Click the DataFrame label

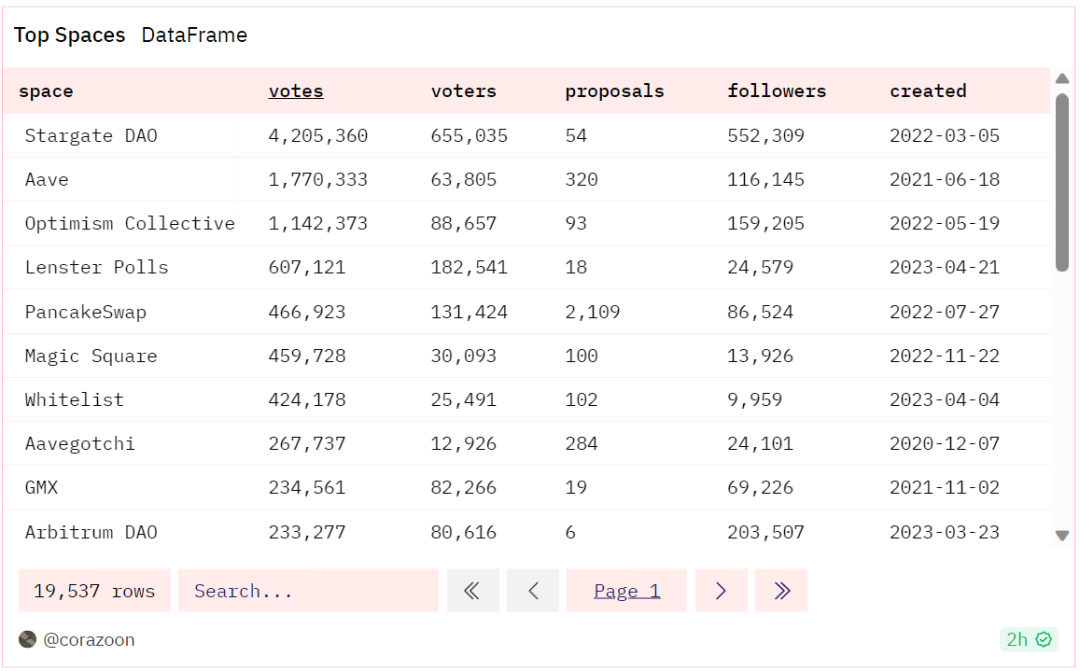(x=194, y=35)
